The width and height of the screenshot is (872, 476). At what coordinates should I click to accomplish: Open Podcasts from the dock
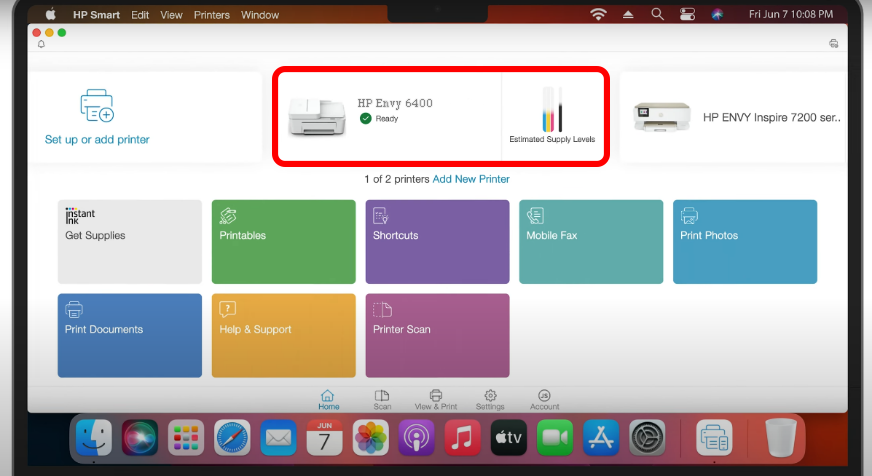(417, 437)
